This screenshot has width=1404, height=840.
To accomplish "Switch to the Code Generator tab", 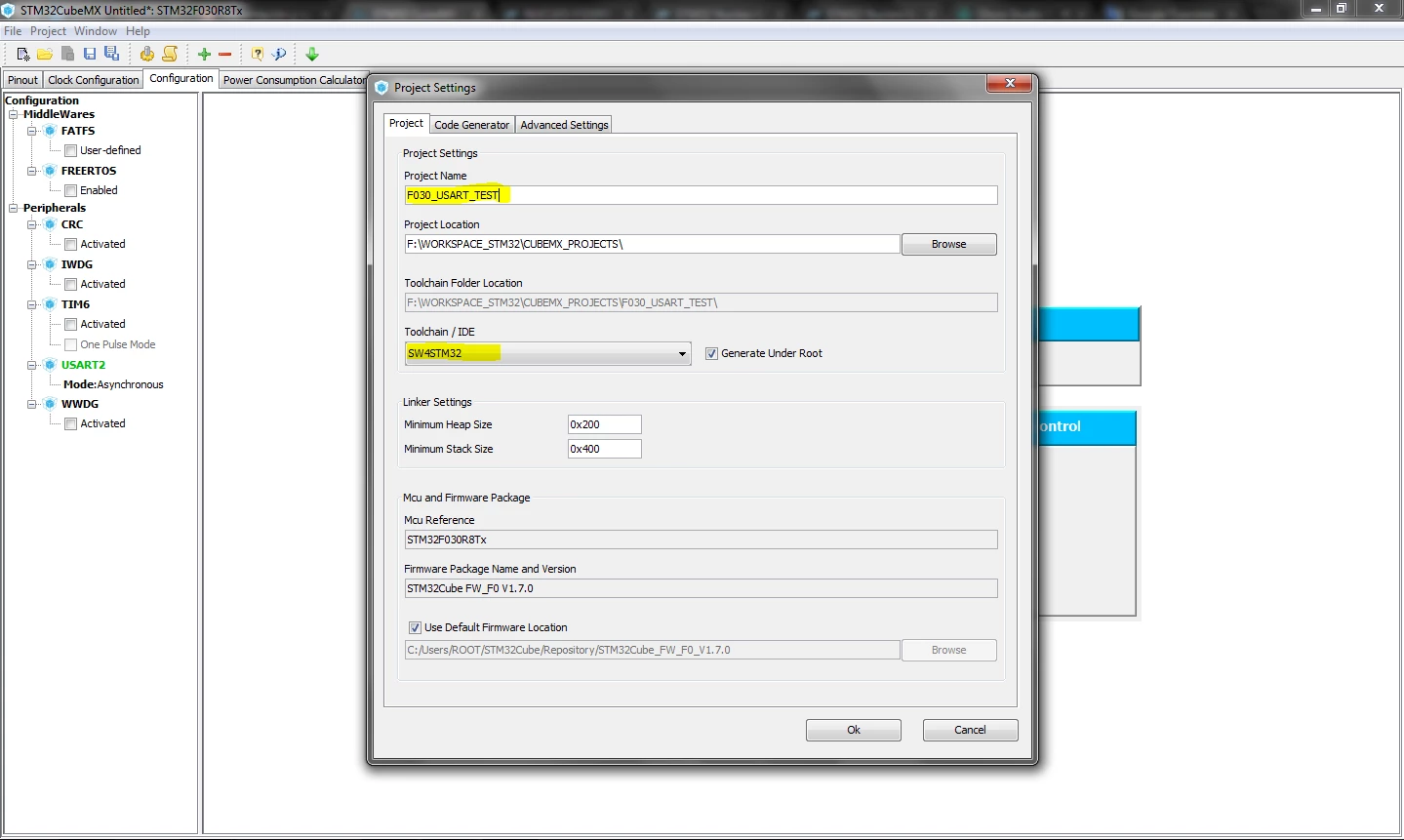I will point(472,125).
